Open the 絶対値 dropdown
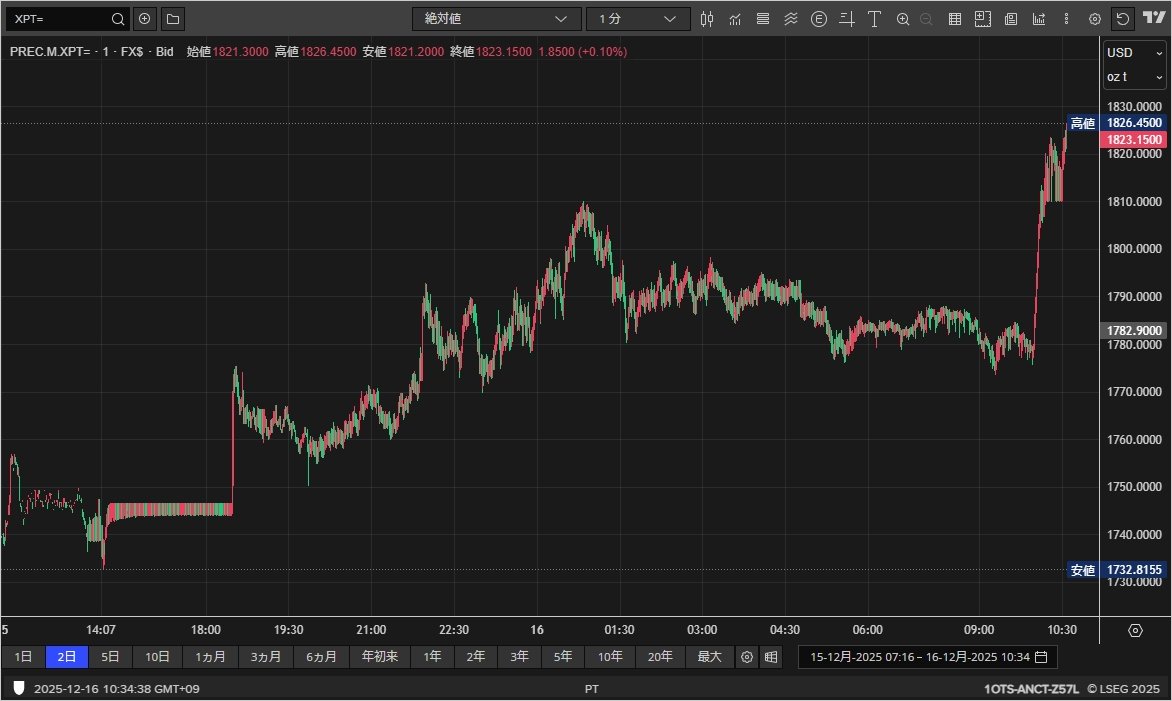The width and height of the screenshot is (1172, 701). pos(497,18)
